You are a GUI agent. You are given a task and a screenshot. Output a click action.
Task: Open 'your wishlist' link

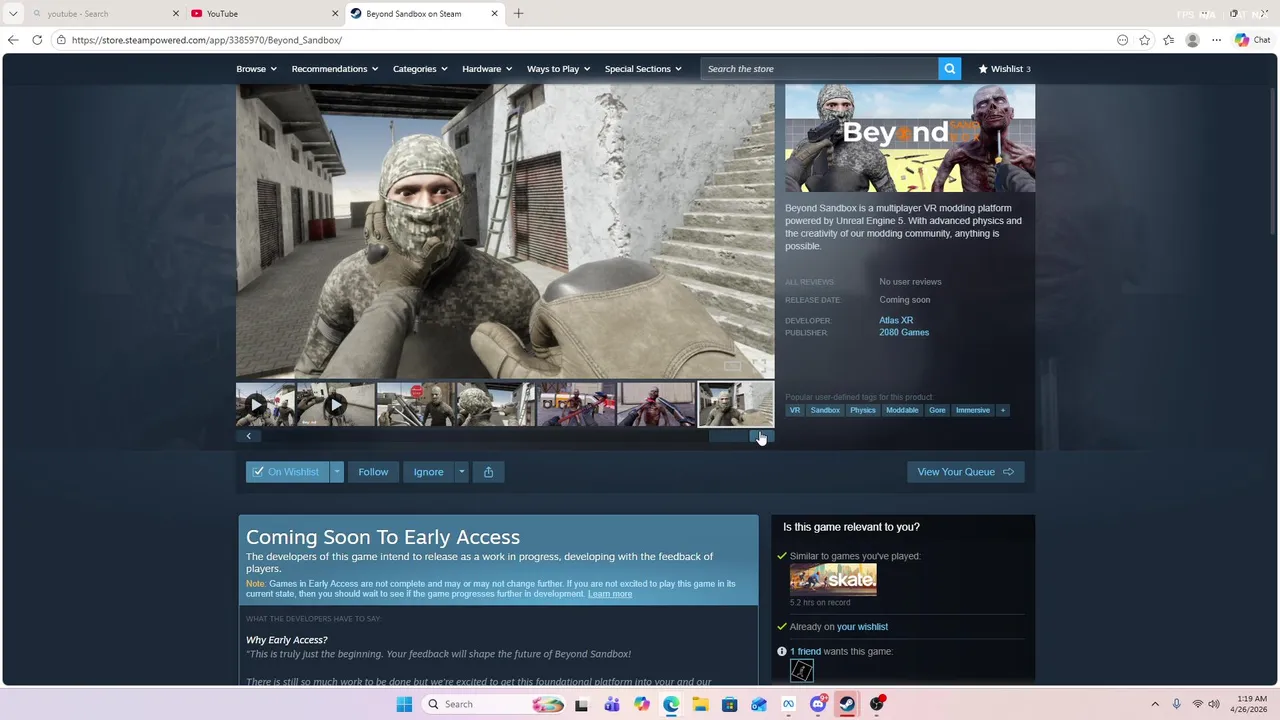tap(862, 627)
